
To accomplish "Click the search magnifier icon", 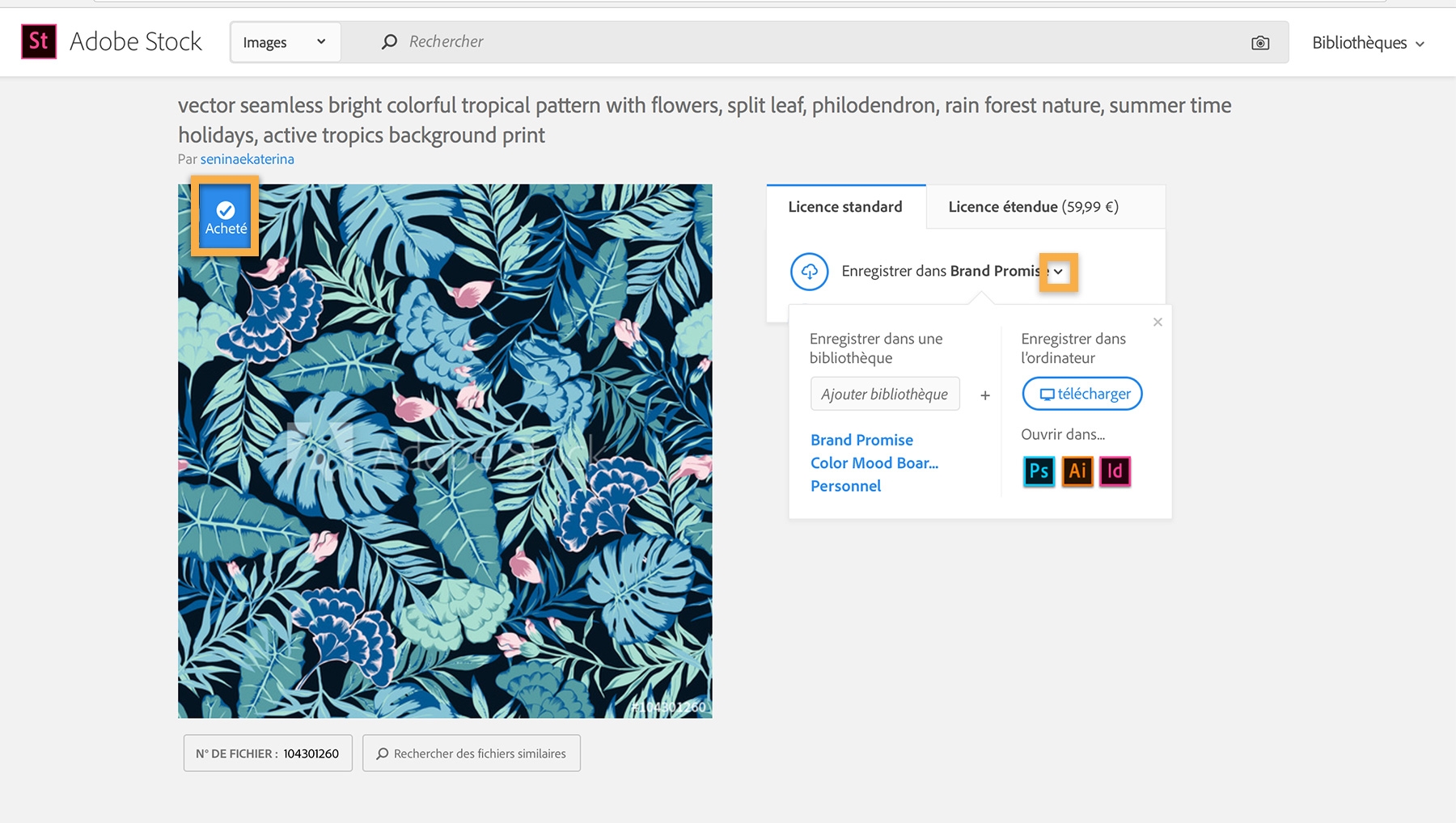I will (389, 42).
